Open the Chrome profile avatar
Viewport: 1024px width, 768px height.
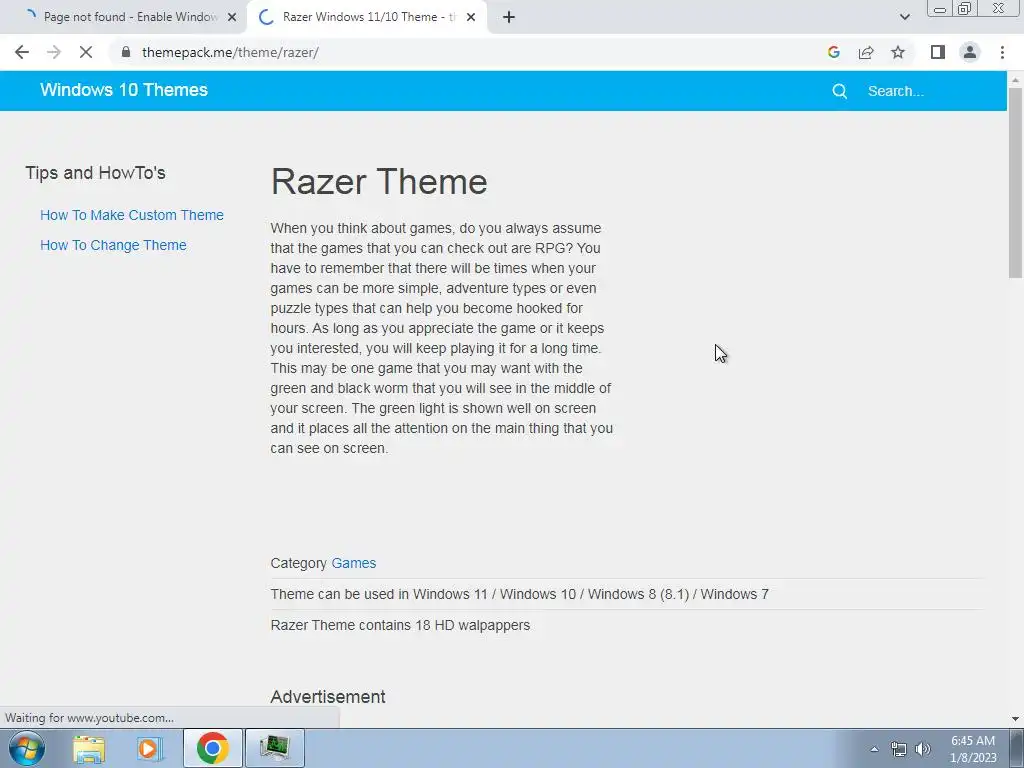point(970,52)
